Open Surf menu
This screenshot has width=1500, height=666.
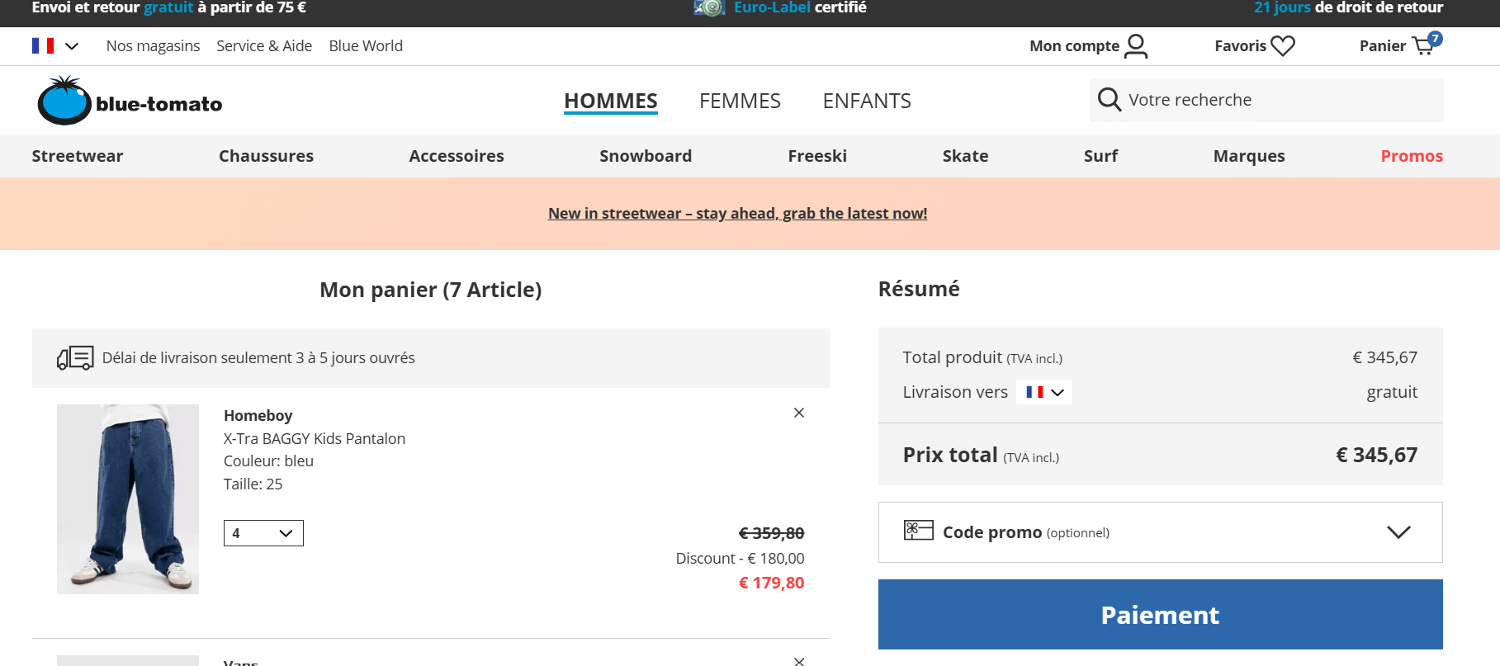tap(1101, 156)
